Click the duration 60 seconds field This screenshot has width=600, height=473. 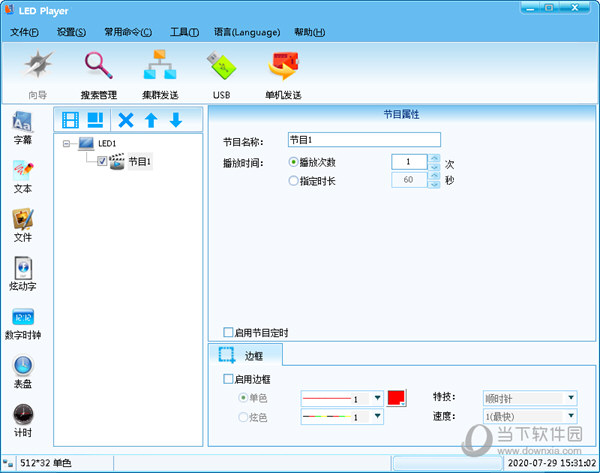(x=409, y=180)
